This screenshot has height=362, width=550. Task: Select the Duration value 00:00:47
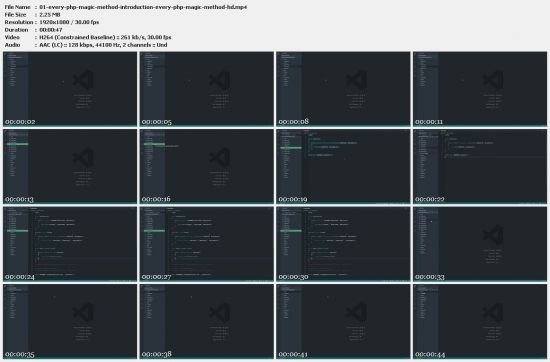[51, 30]
